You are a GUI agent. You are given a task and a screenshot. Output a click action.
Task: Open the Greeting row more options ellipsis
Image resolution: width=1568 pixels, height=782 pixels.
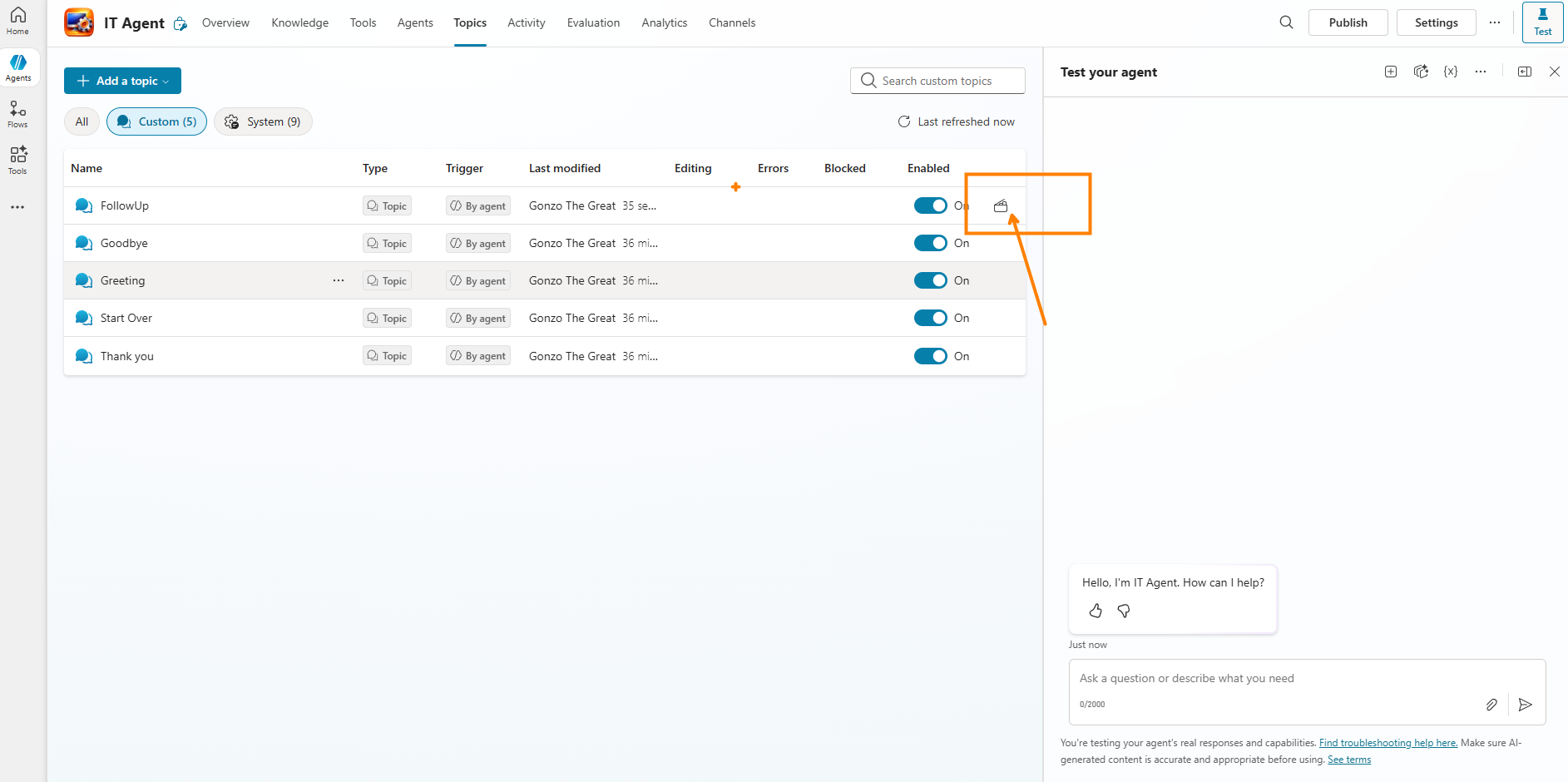click(339, 280)
